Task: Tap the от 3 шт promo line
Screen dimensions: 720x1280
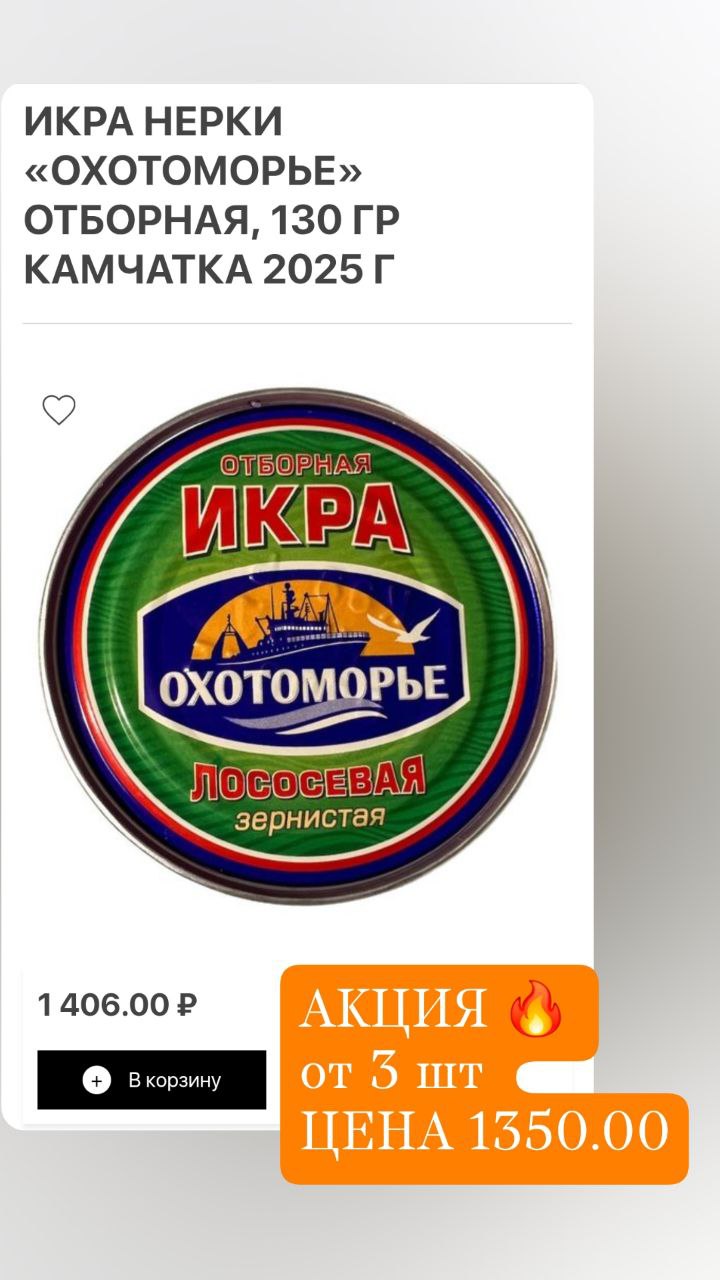Action: click(x=392, y=1073)
